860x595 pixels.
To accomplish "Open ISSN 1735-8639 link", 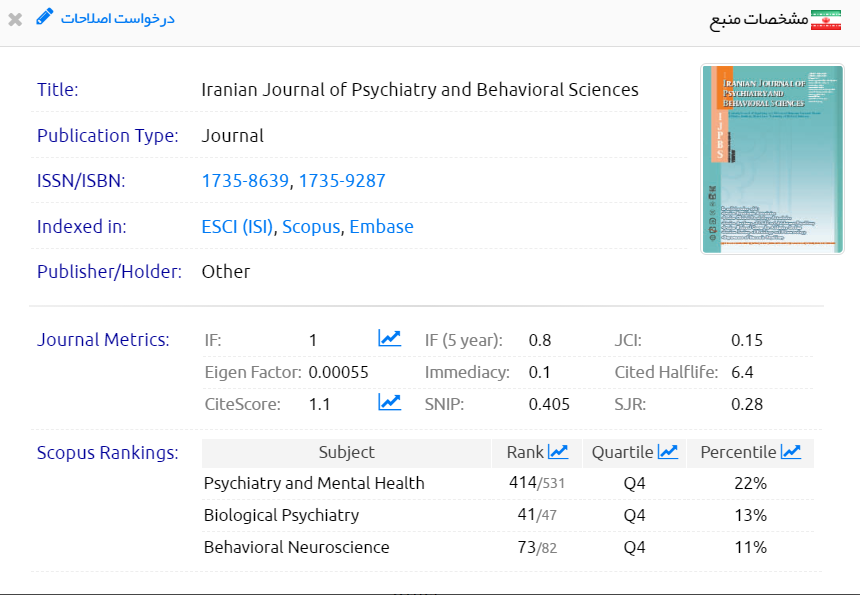I will coord(245,181).
